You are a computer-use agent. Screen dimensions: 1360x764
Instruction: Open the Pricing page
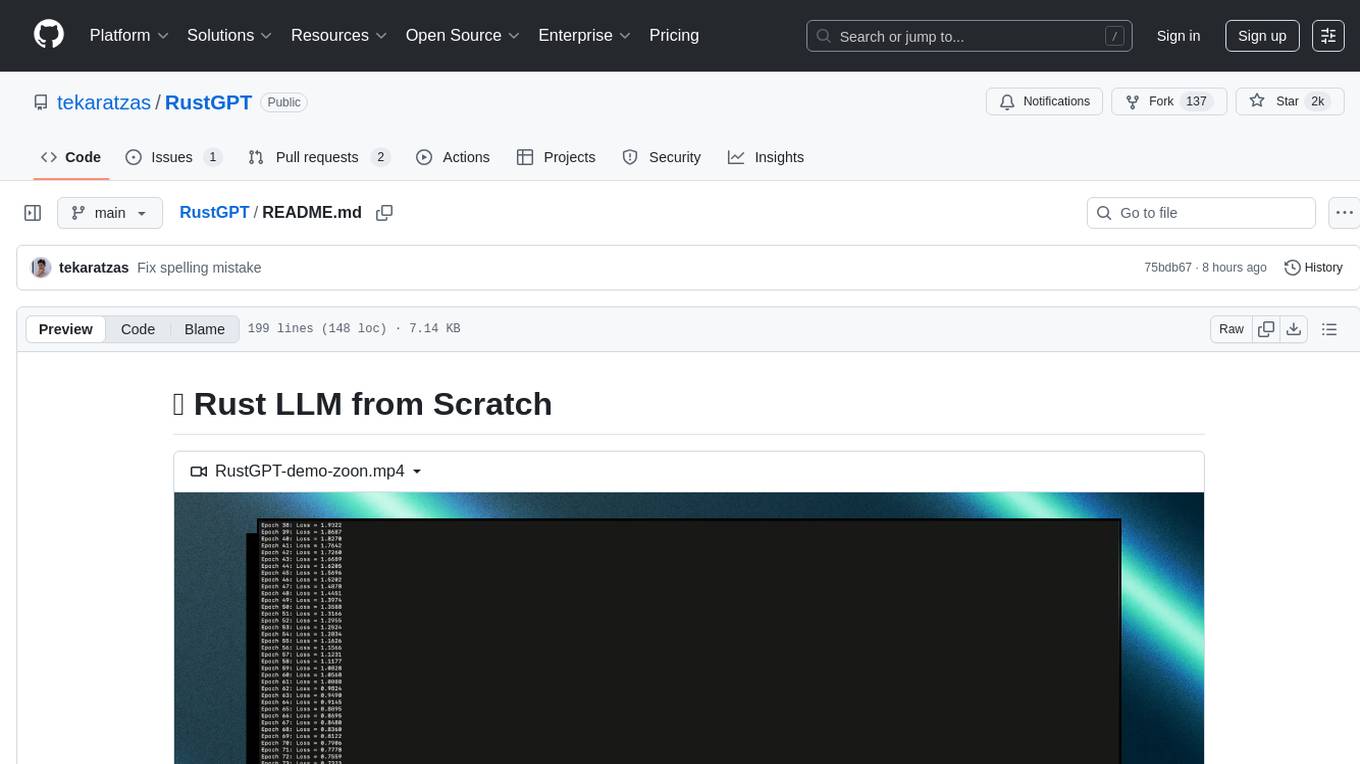click(x=674, y=35)
